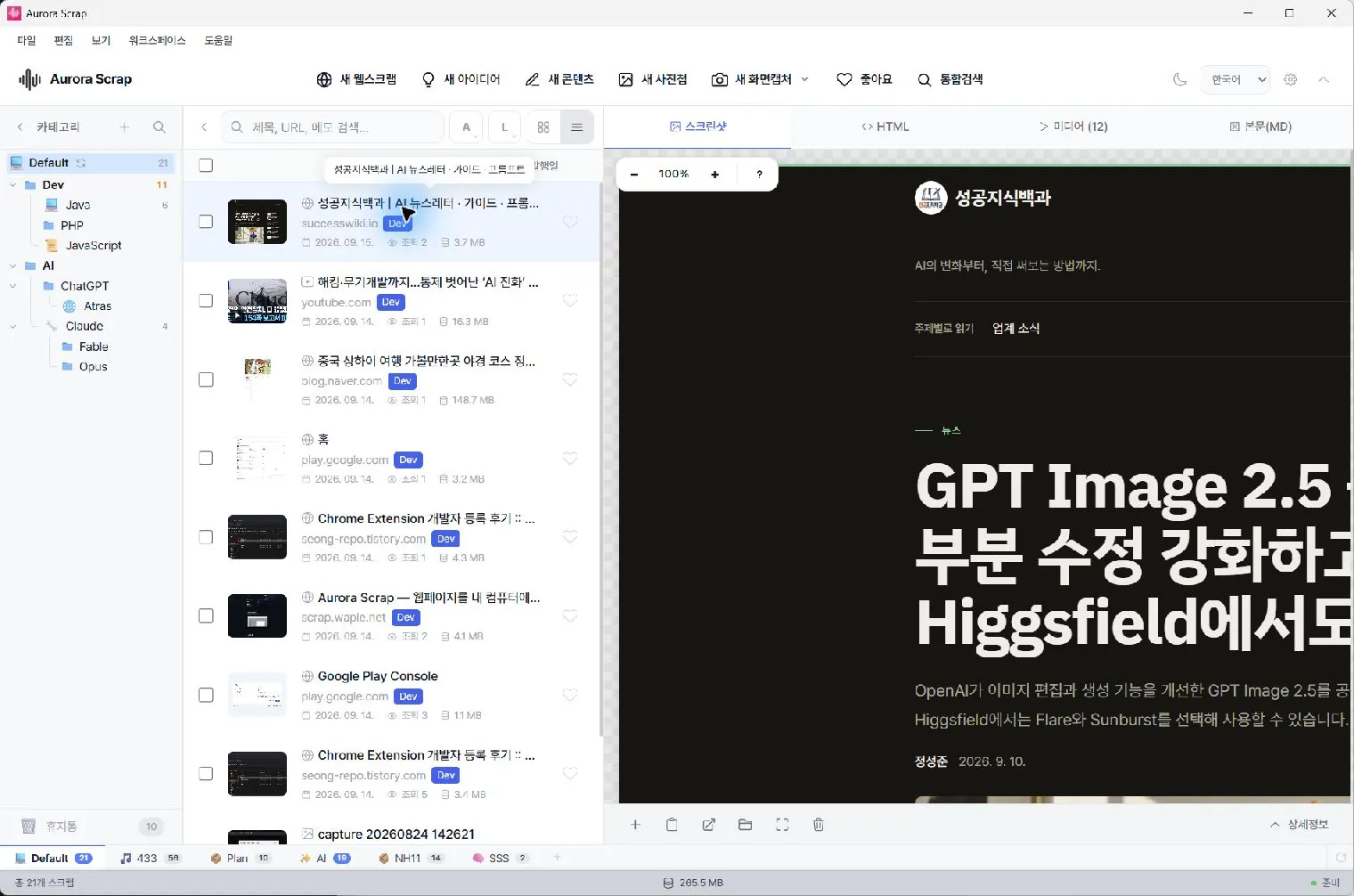Switch to grid view layout
The width and height of the screenshot is (1354, 896).
tap(543, 127)
